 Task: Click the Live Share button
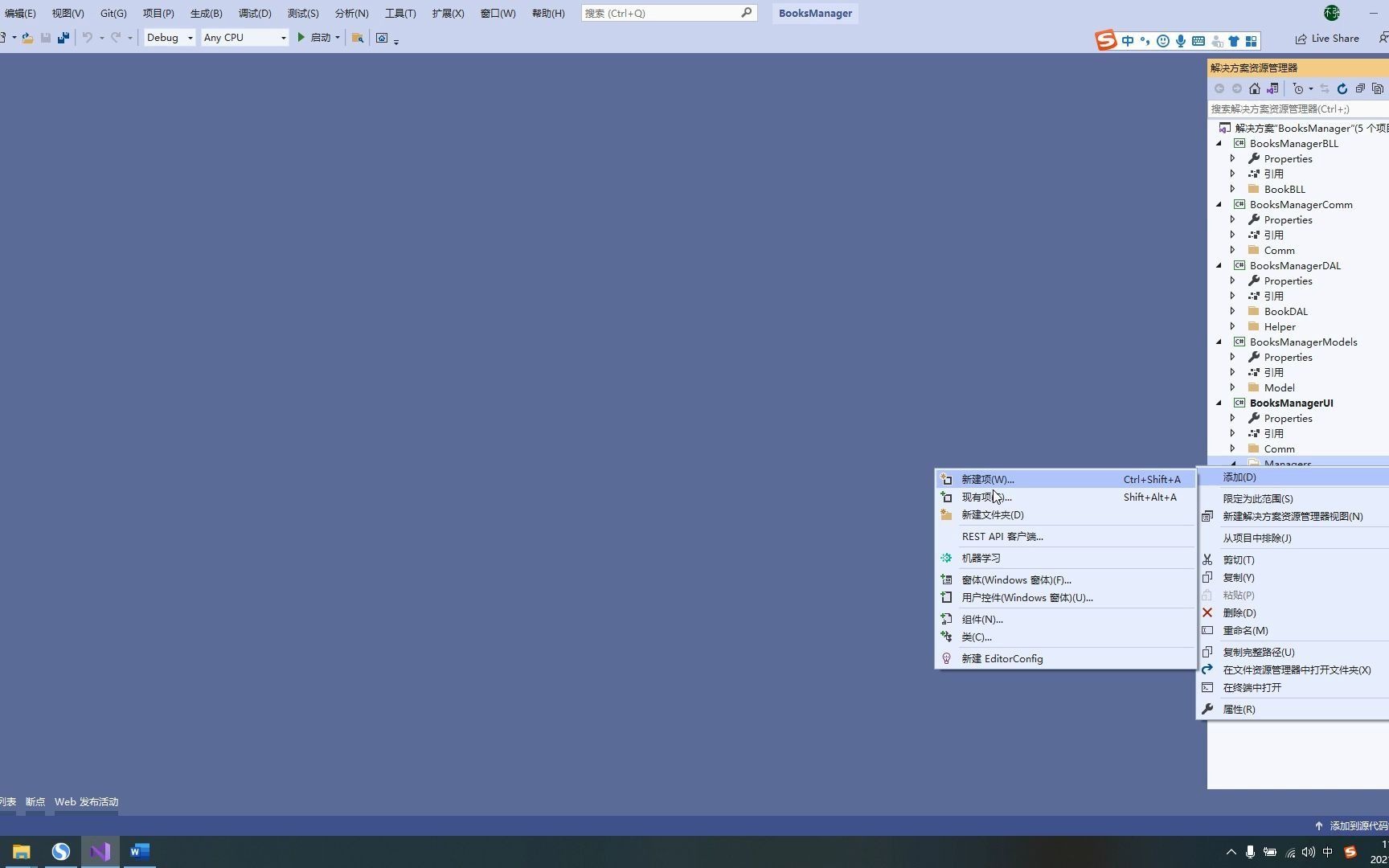click(x=1327, y=39)
